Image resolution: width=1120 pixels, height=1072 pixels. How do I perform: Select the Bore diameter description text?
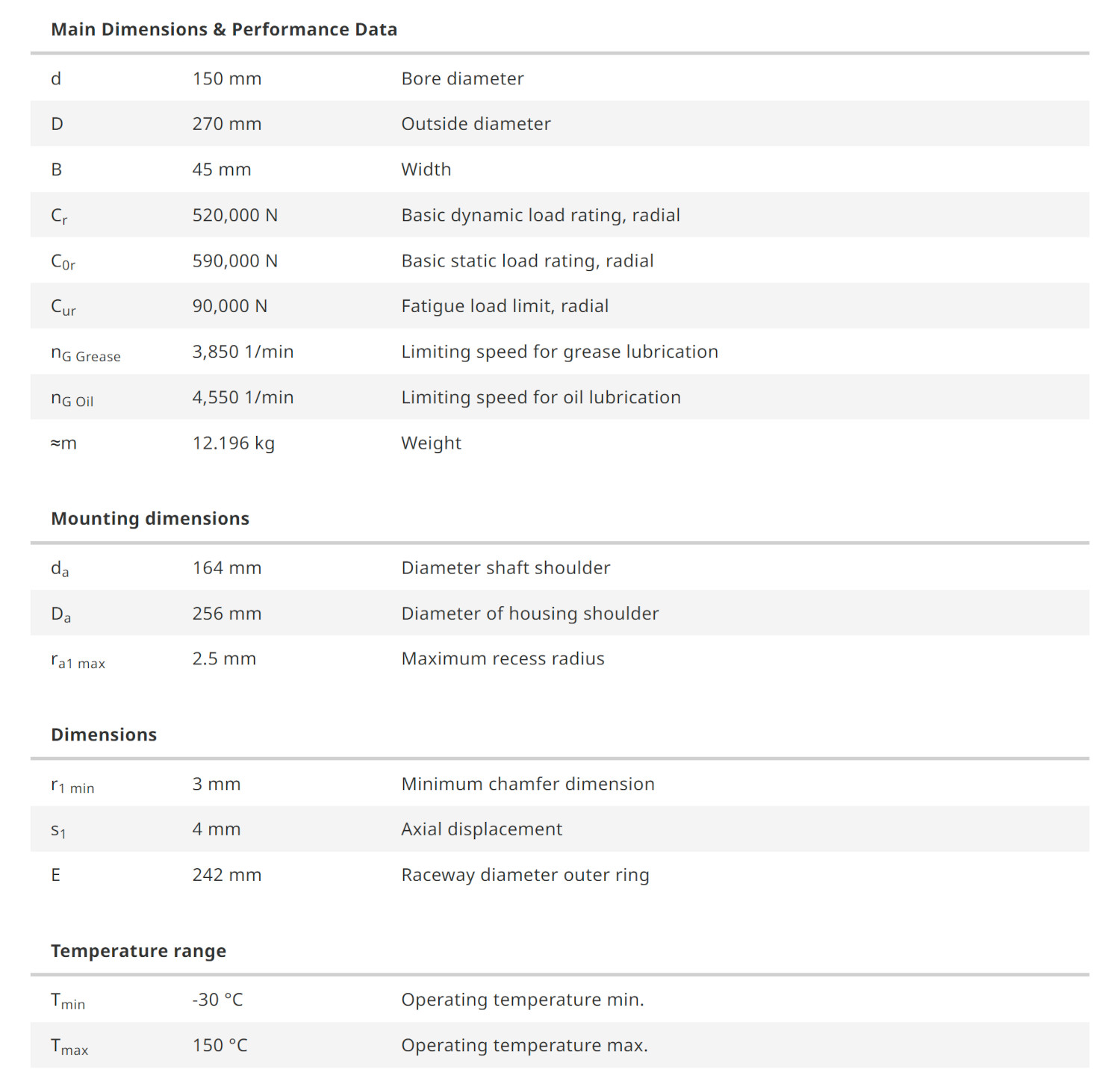tap(462, 79)
